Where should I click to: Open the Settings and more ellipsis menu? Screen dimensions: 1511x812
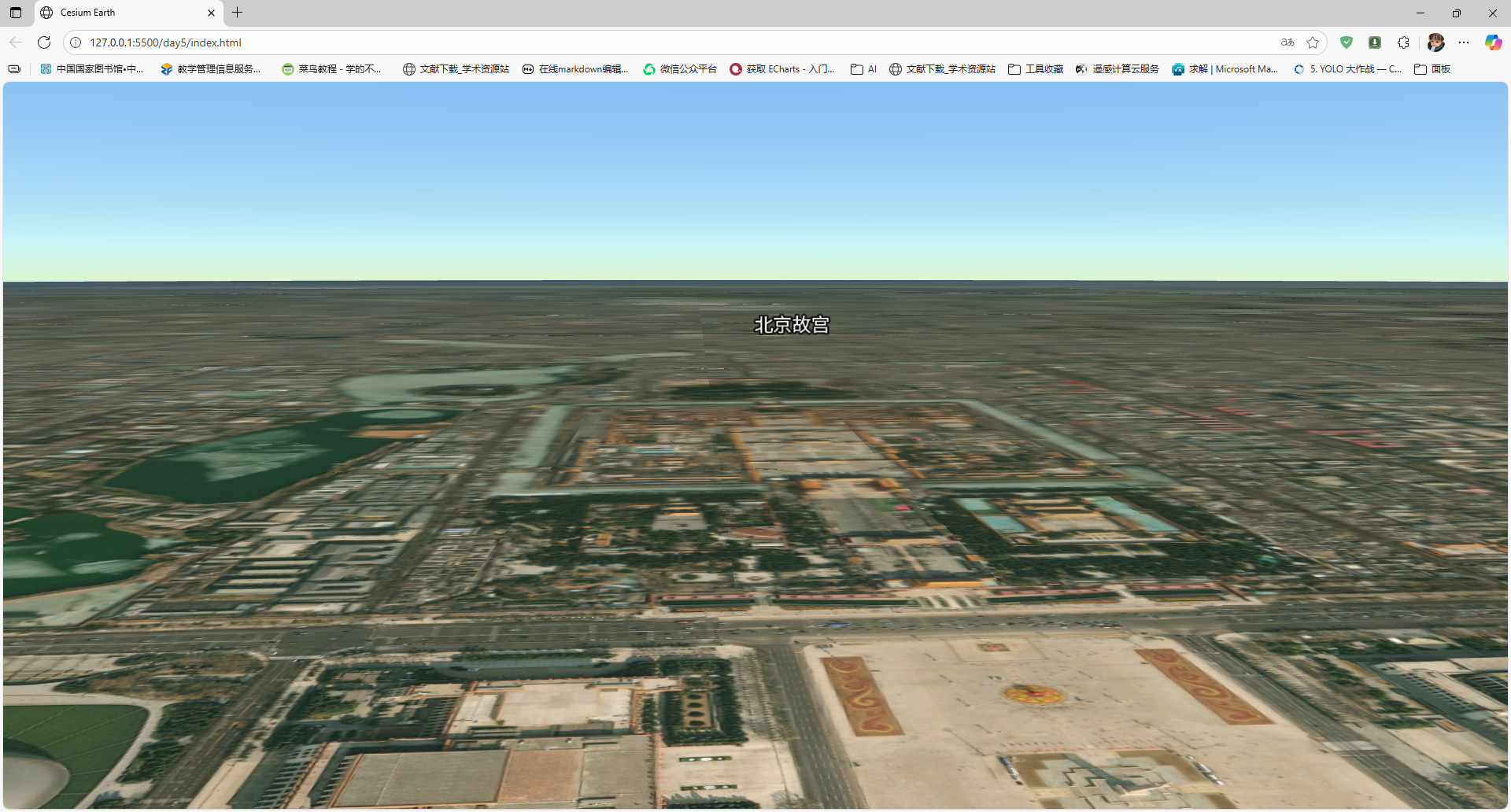pyautogui.click(x=1464, y=42)
